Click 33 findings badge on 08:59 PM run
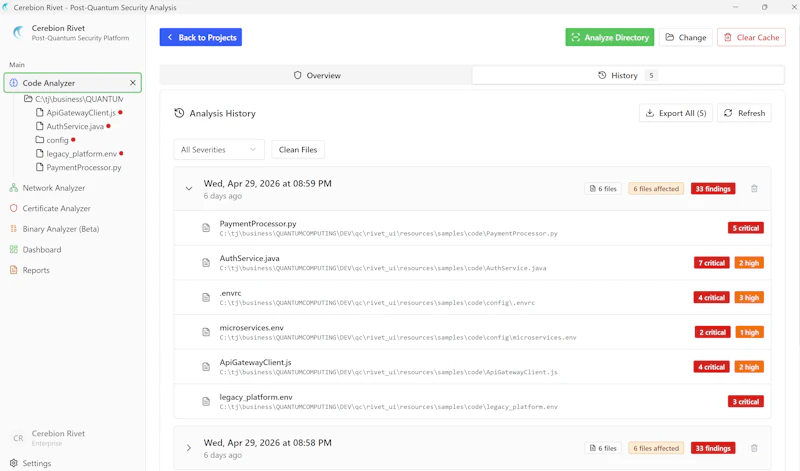The image size is (800, 471). pyautogui.click(x=713, y=189)
